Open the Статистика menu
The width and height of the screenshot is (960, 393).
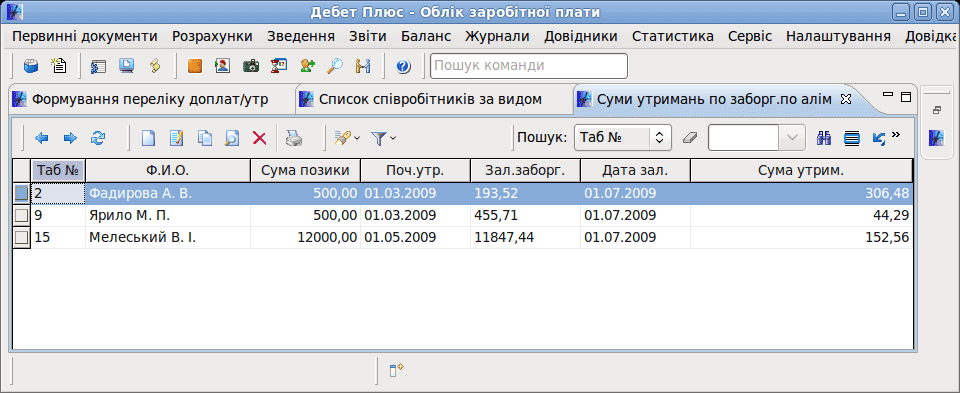click(673, 36)
